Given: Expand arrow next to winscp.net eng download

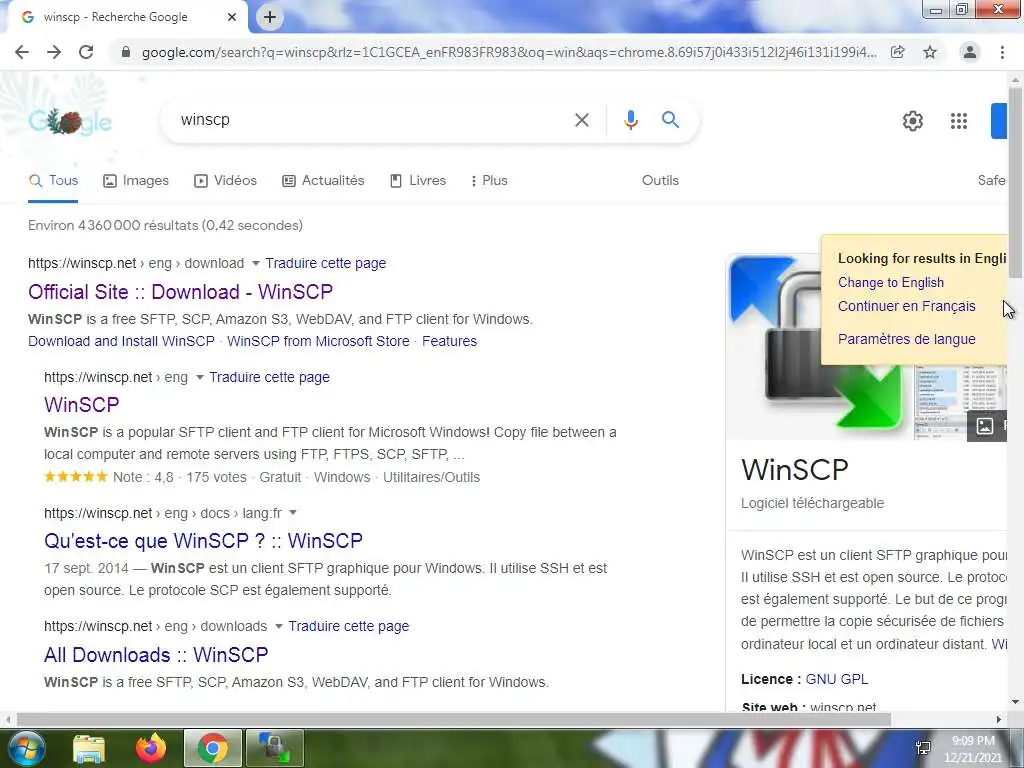Looking at the screenshot, I should click(x=255, y=263).
